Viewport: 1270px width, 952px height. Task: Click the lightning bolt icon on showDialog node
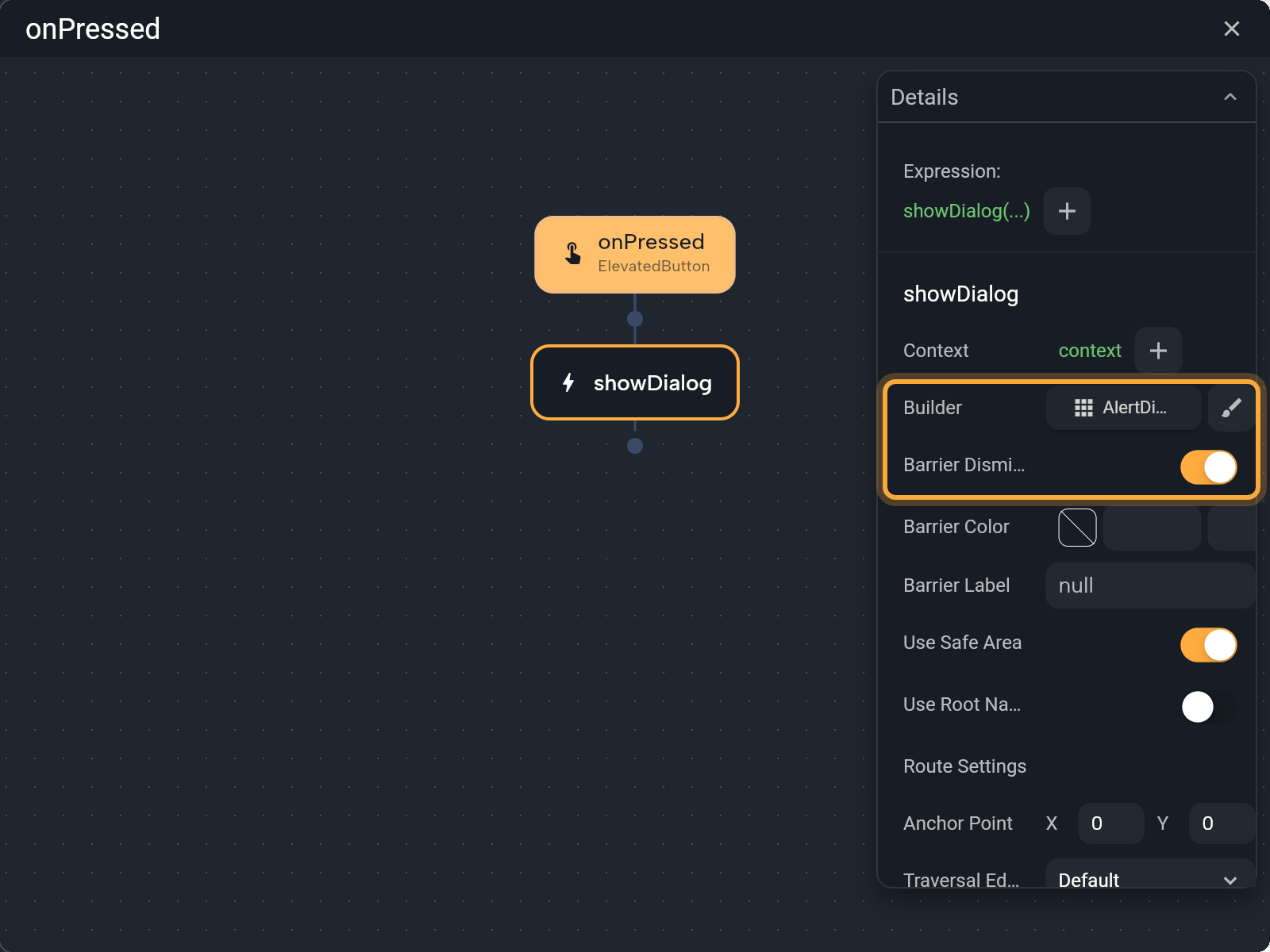click(x=568, y=382)
